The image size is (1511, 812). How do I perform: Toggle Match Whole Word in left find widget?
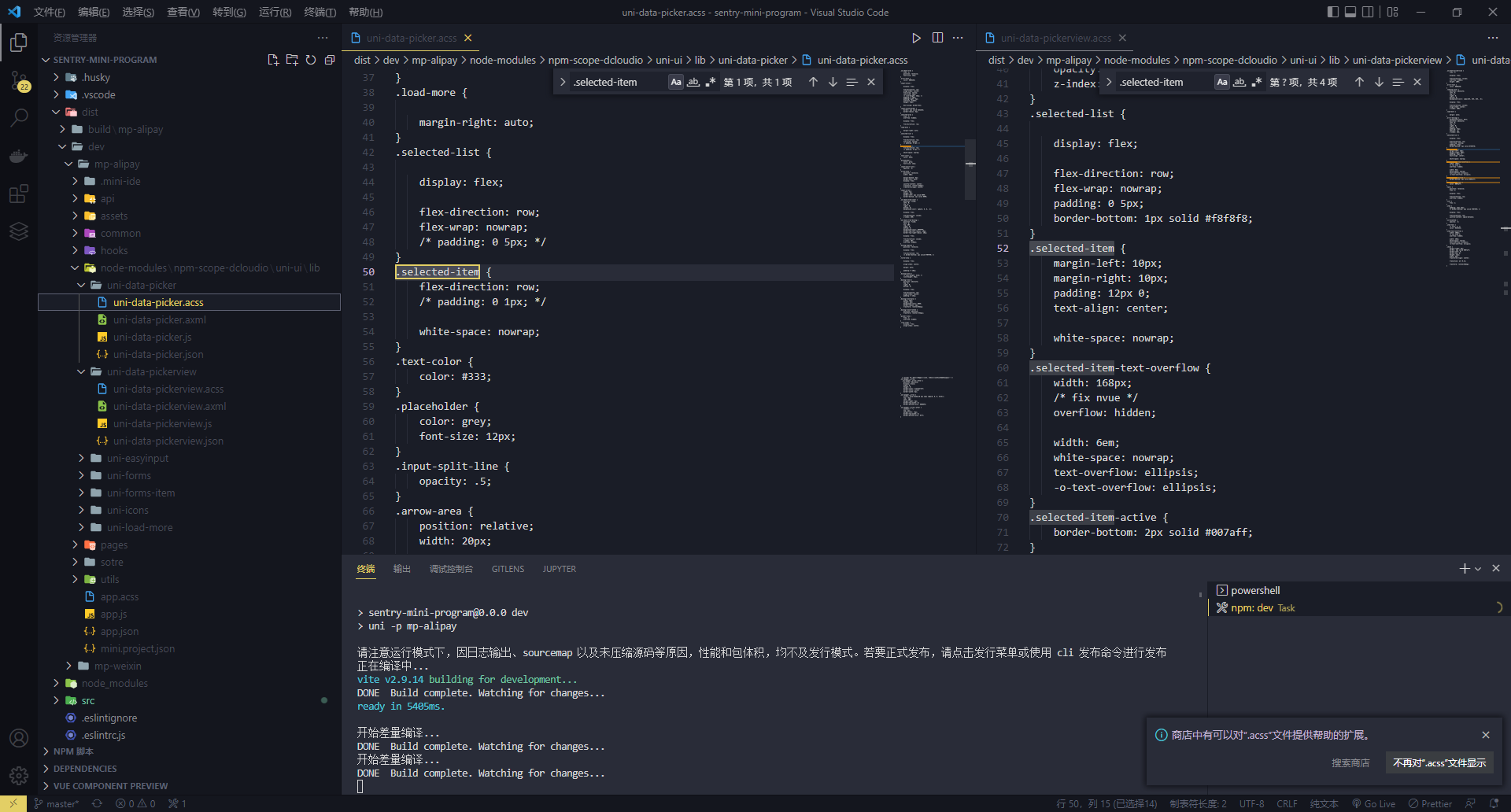[x=693, y=82]
